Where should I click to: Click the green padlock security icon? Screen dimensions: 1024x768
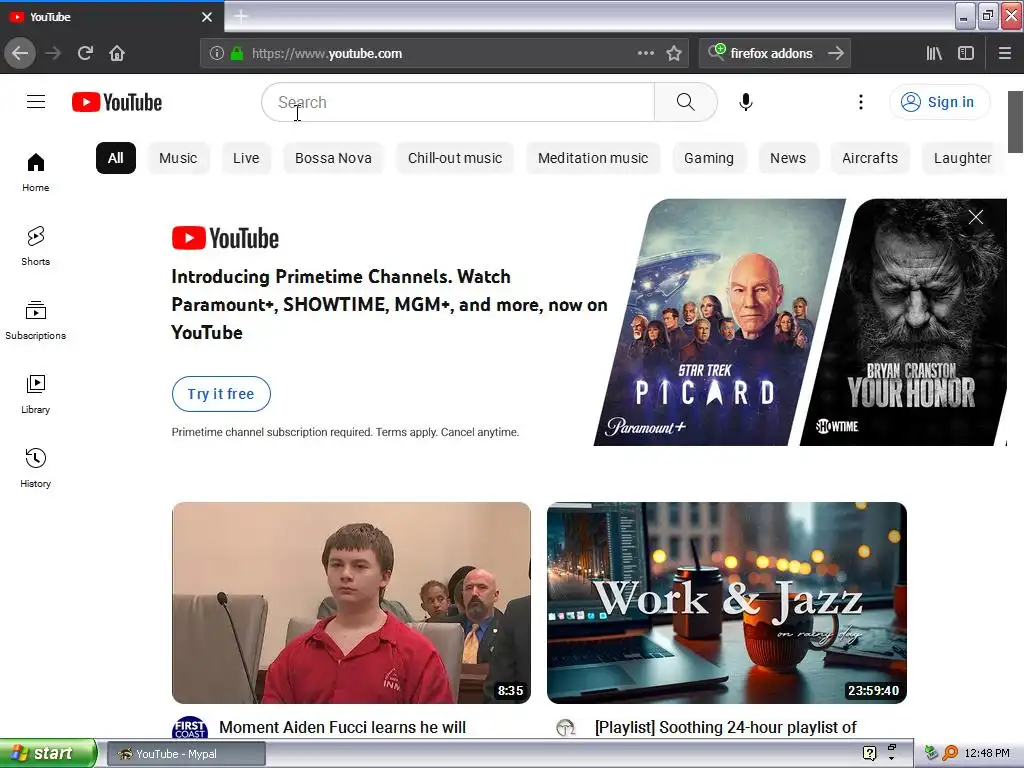pos(236,54)
